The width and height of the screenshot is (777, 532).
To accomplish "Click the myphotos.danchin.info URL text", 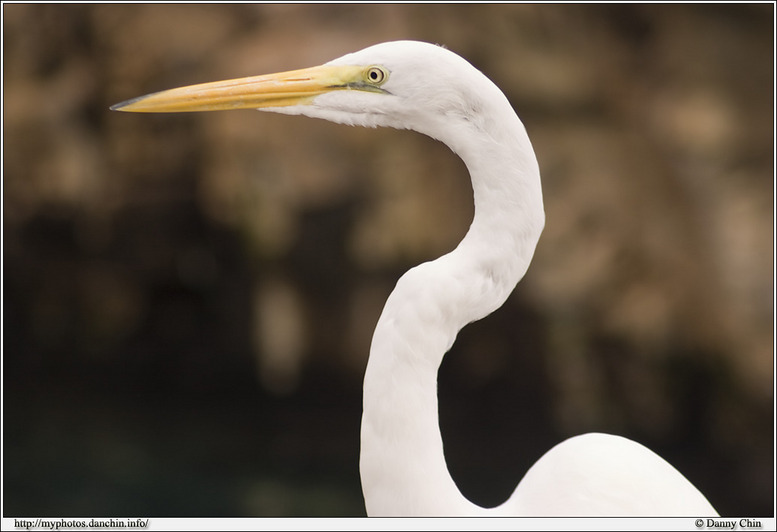I will coord(81,524).
